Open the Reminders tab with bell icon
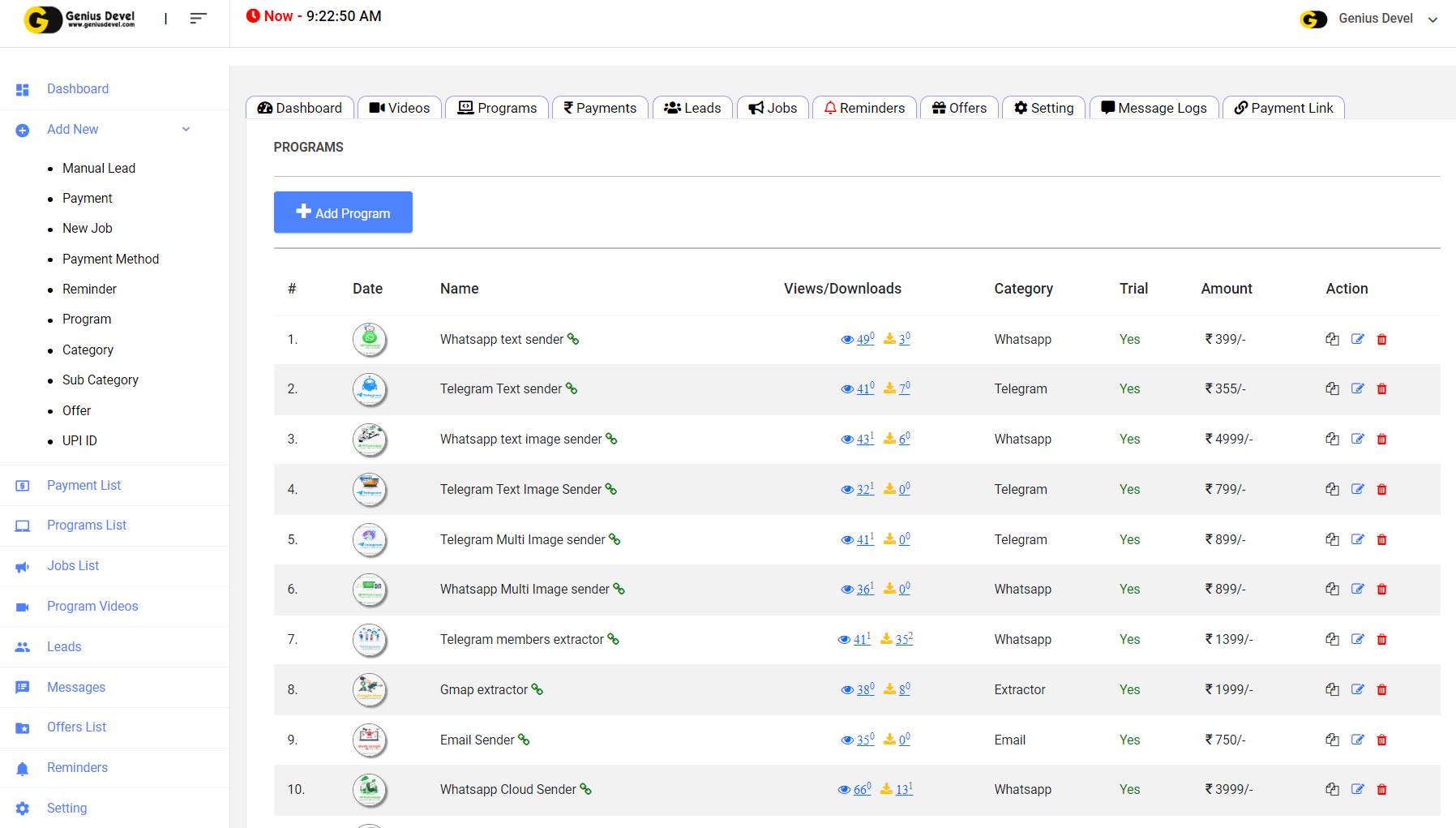The image size is (1456, 828). [x=864, y=109]
